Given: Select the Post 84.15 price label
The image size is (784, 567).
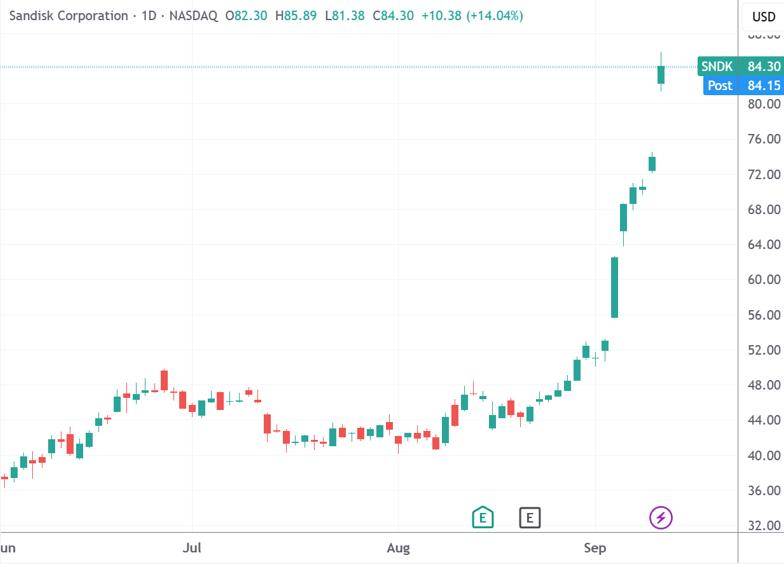Looking at the screenshot, I should point(740,85).
